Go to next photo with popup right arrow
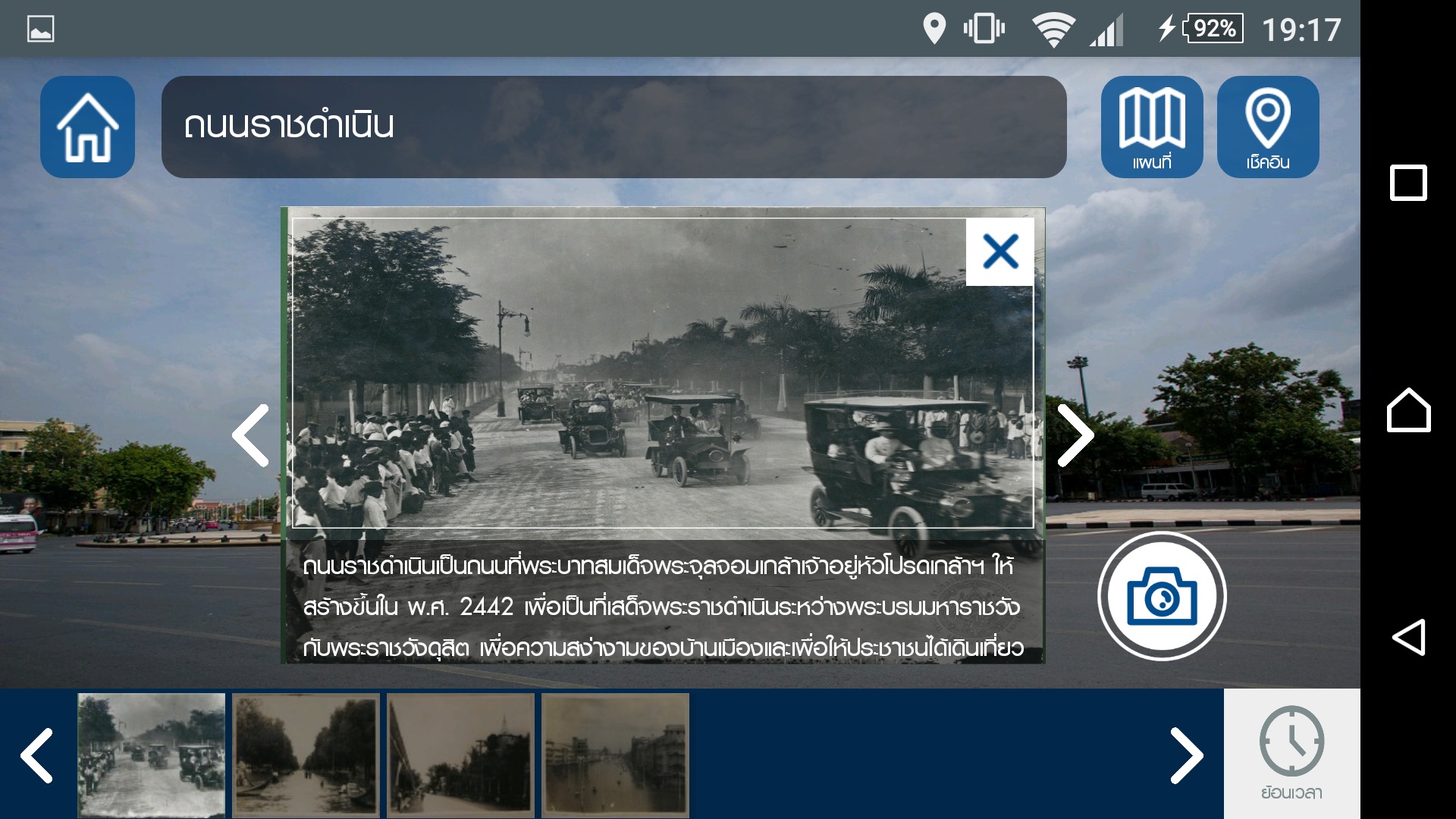The image size is (1456, 819). 1075,435
